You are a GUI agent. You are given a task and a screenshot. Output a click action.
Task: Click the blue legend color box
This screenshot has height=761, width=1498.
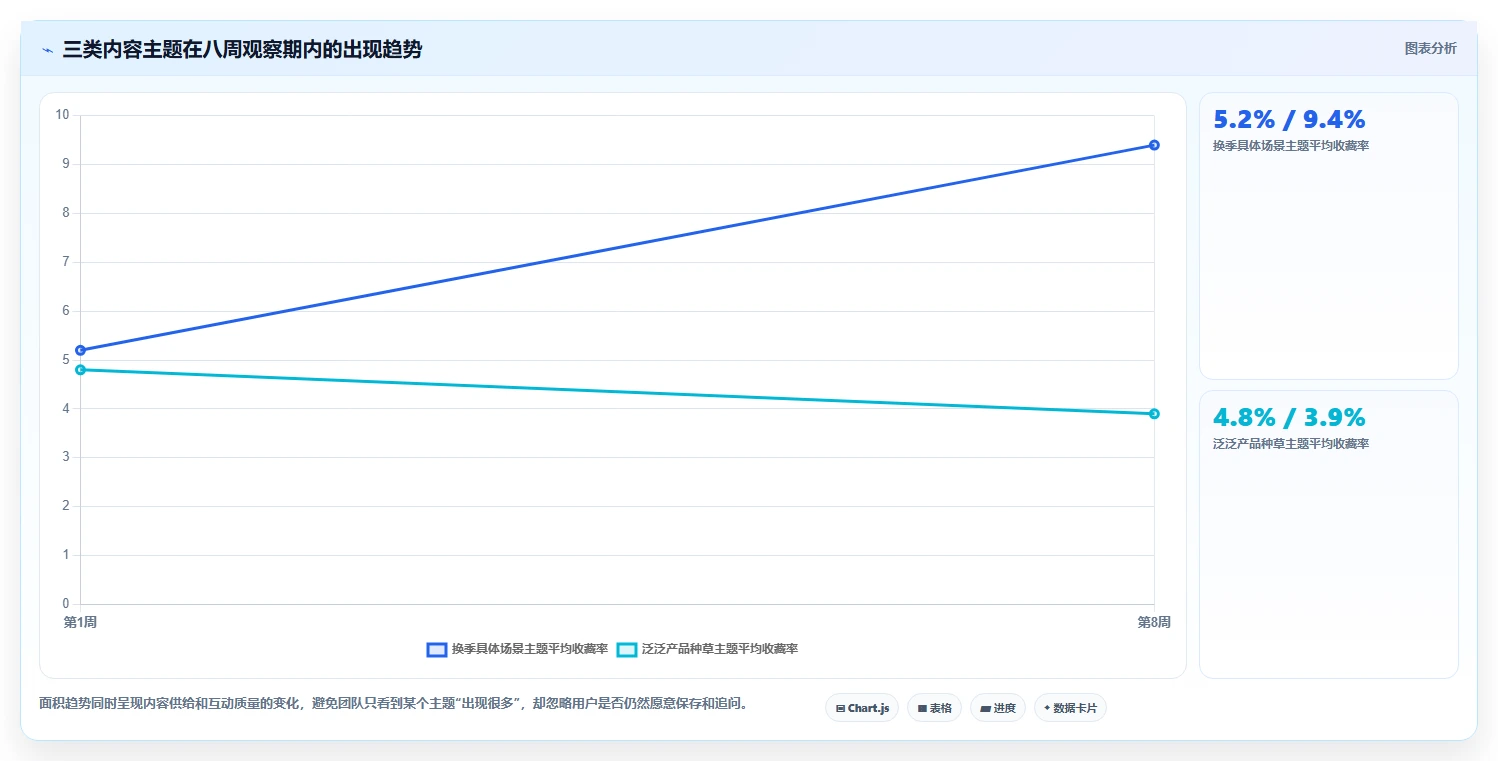point(436,650)
